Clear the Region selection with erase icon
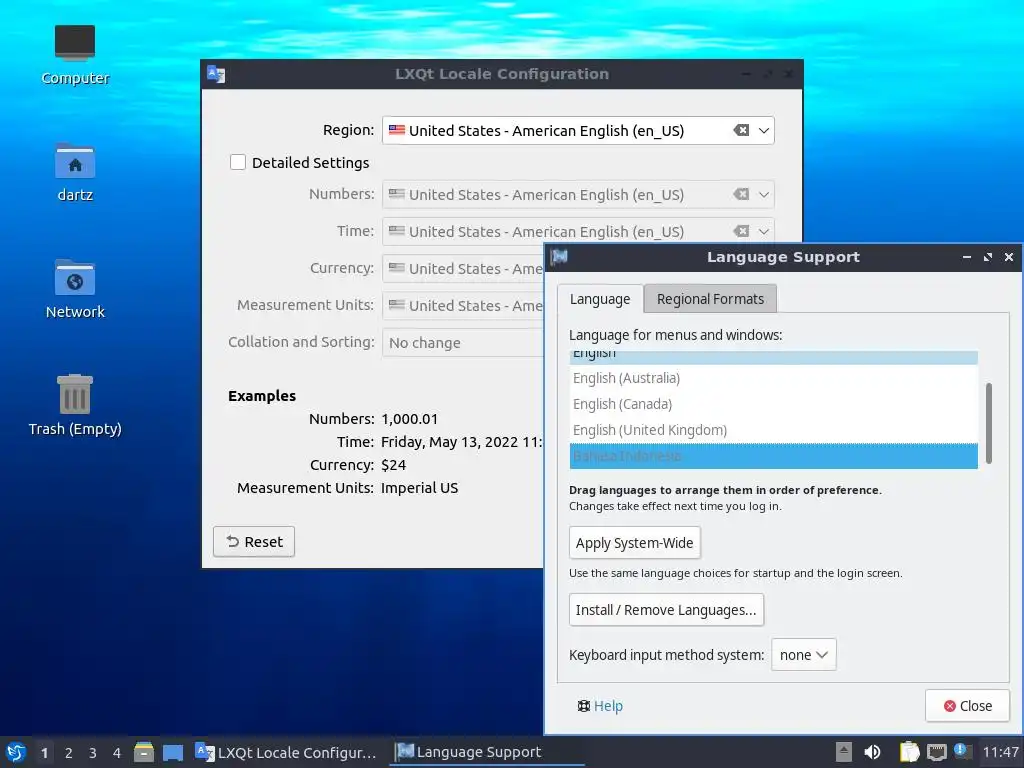Screen dimensions: 1024x768 click(741, 131)
